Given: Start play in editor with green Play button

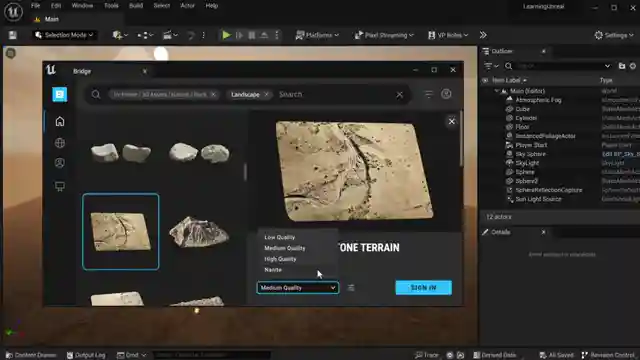Looking at the screenshot, I should [226, 35].
